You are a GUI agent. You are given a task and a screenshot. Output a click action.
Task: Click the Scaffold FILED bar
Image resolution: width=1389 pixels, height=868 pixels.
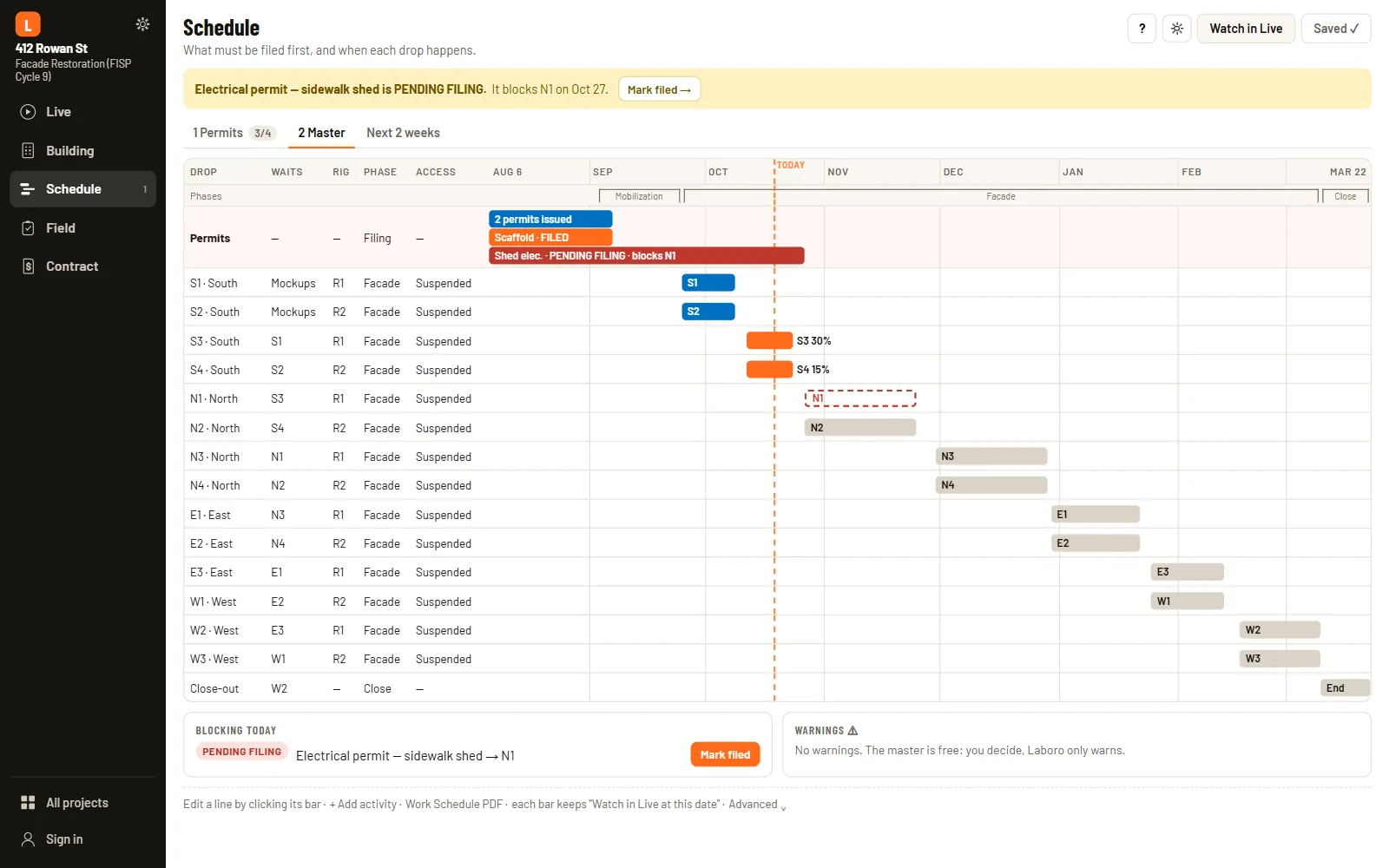[x=550, y=238]
